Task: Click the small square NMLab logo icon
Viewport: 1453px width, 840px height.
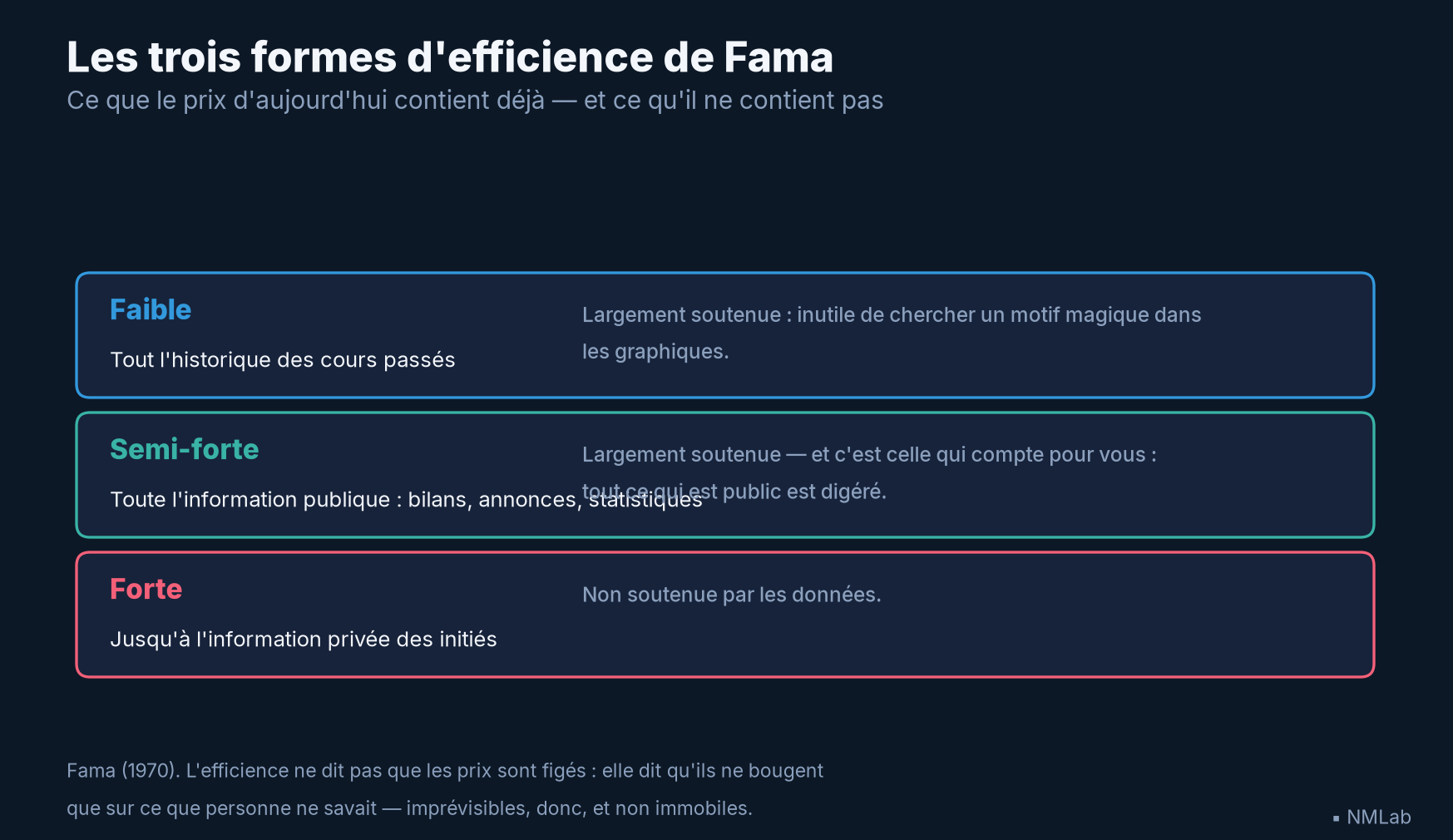Action: click(x=1336, y=819)
